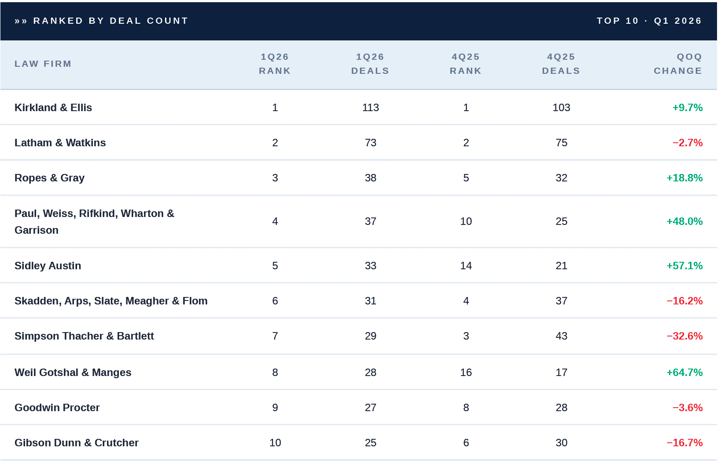721x463 pixels.
Task: Select the Goodwin Procter firm name
Action: pos(57,408)
